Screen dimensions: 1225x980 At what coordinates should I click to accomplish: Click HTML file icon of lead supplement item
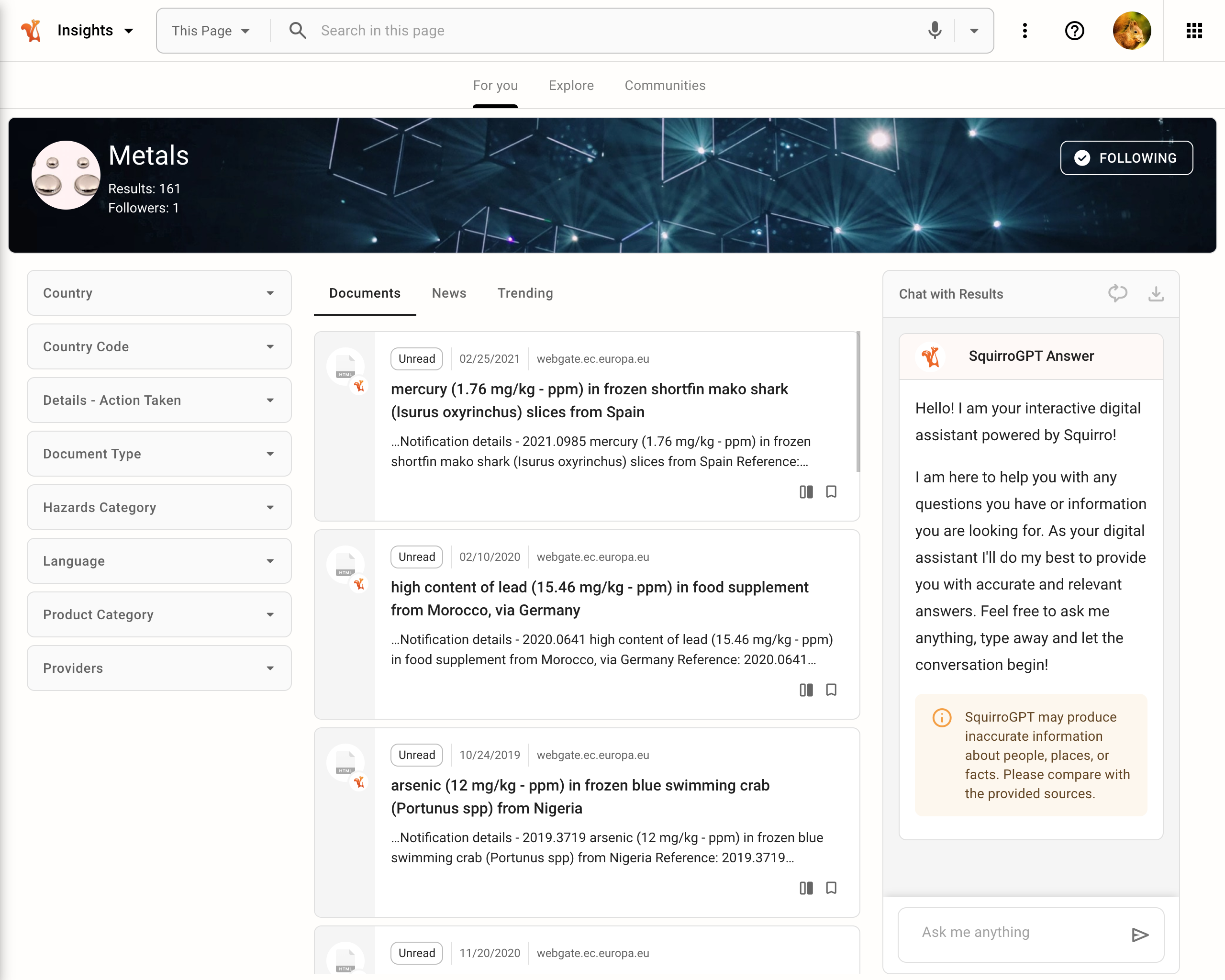coord(345,565)
